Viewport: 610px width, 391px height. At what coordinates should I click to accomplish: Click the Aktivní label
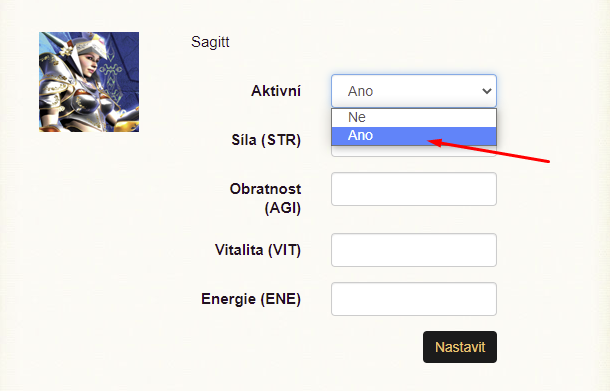coord(276,91)
